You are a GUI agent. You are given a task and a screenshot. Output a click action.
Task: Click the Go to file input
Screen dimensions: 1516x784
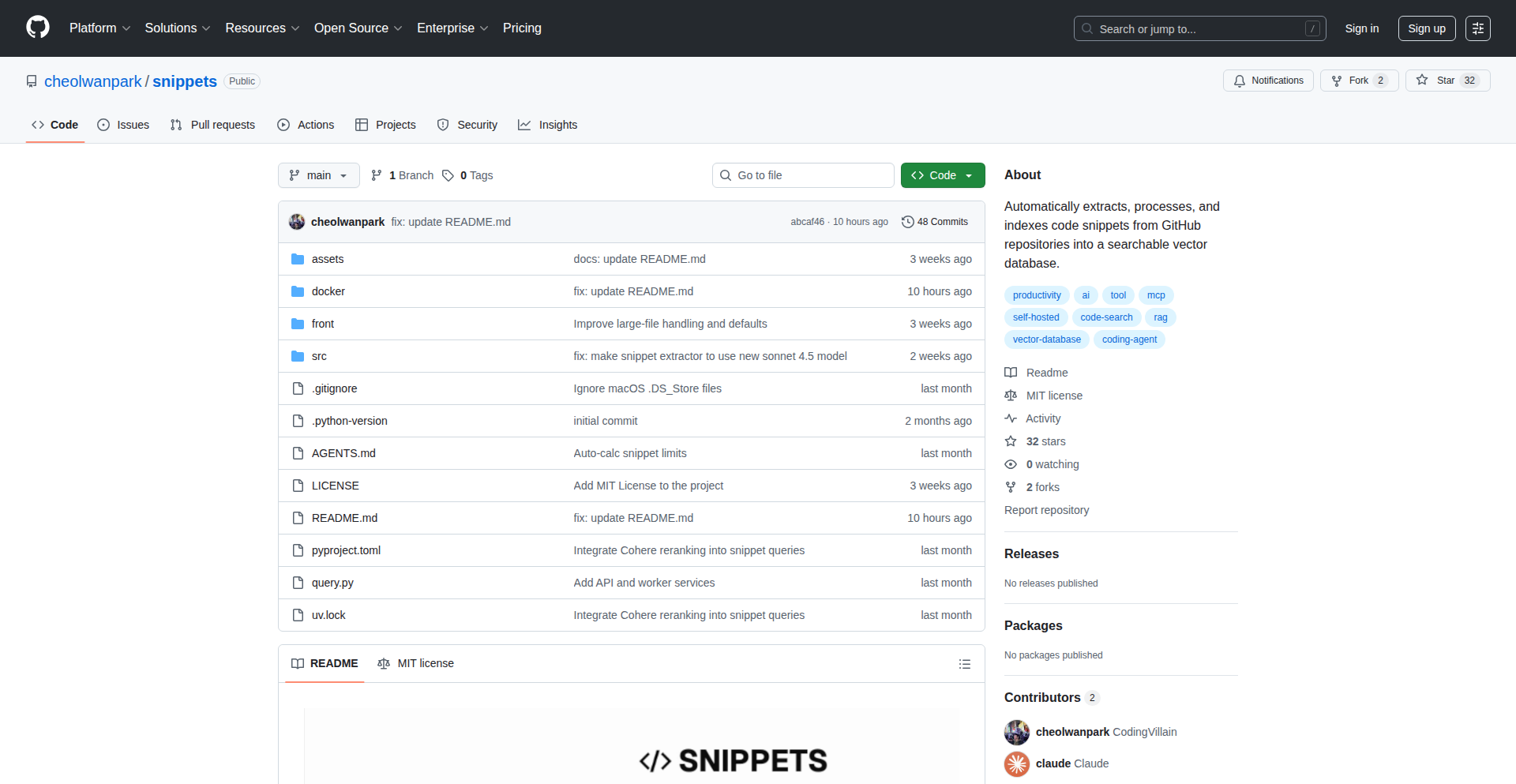803,175
